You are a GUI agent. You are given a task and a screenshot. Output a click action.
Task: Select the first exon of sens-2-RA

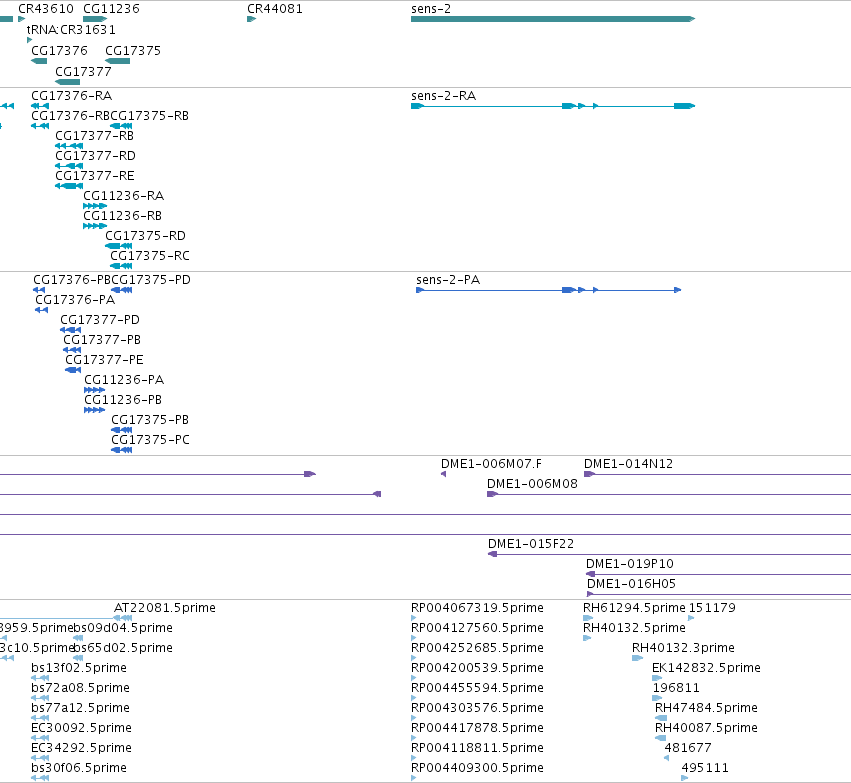click(x=417, y=106)
